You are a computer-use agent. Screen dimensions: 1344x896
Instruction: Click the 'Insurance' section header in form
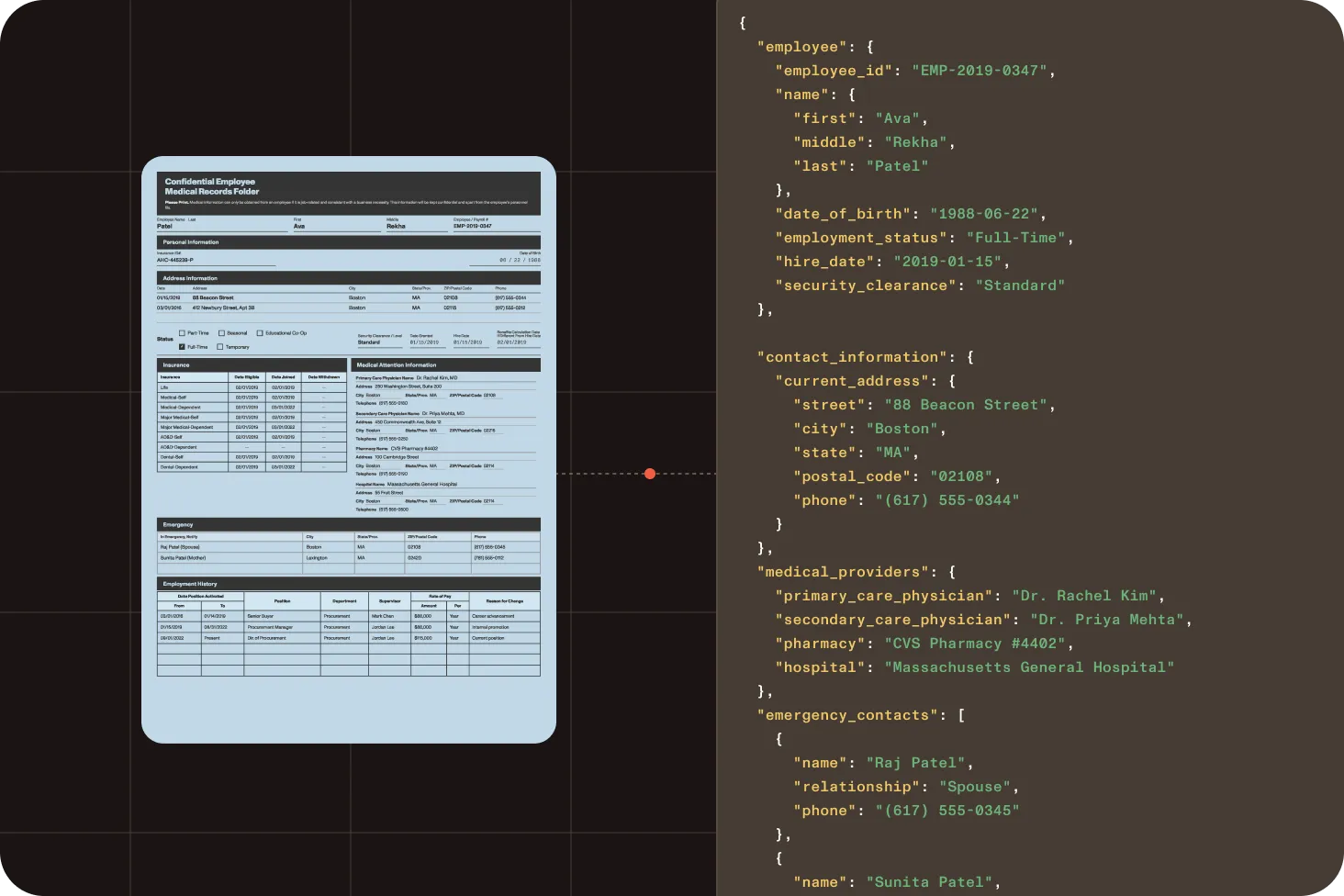(x=252, y=364)
